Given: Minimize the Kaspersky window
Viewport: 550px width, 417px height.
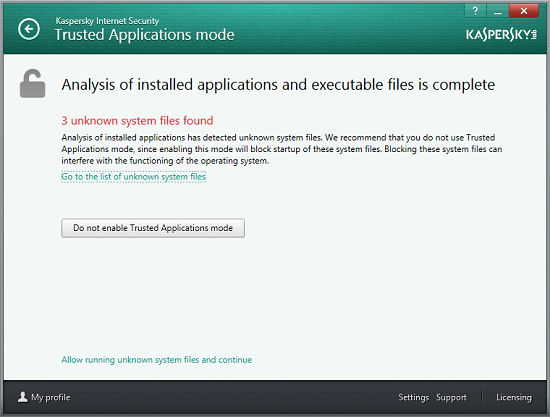Looking at the screenshot, I should pyautogui.click(x=497, y=11).
